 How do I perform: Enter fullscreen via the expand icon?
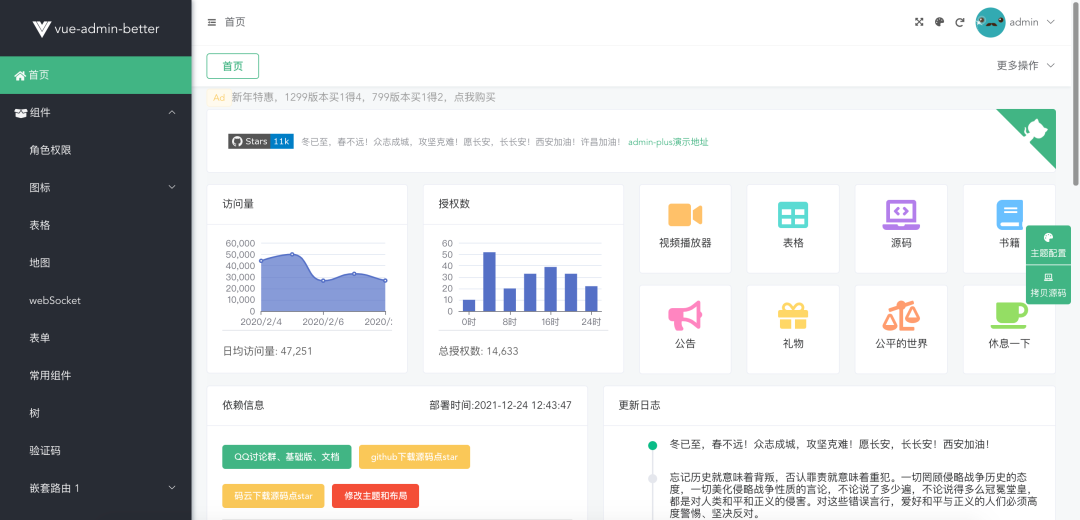click(919, 22)
